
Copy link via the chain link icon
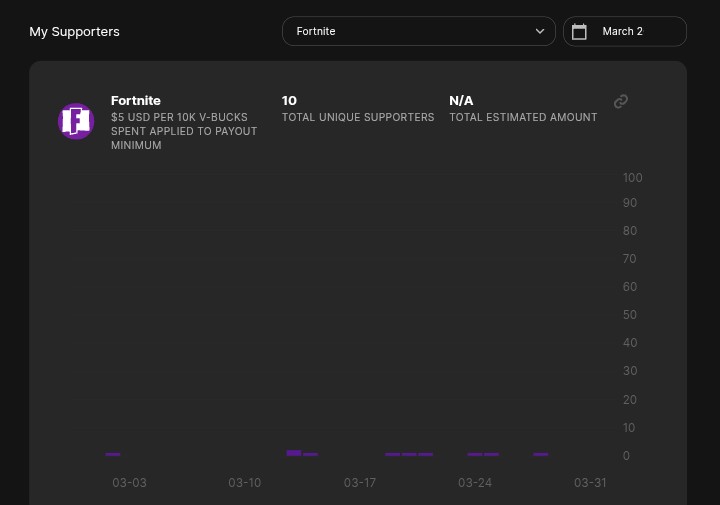[620, 101]
